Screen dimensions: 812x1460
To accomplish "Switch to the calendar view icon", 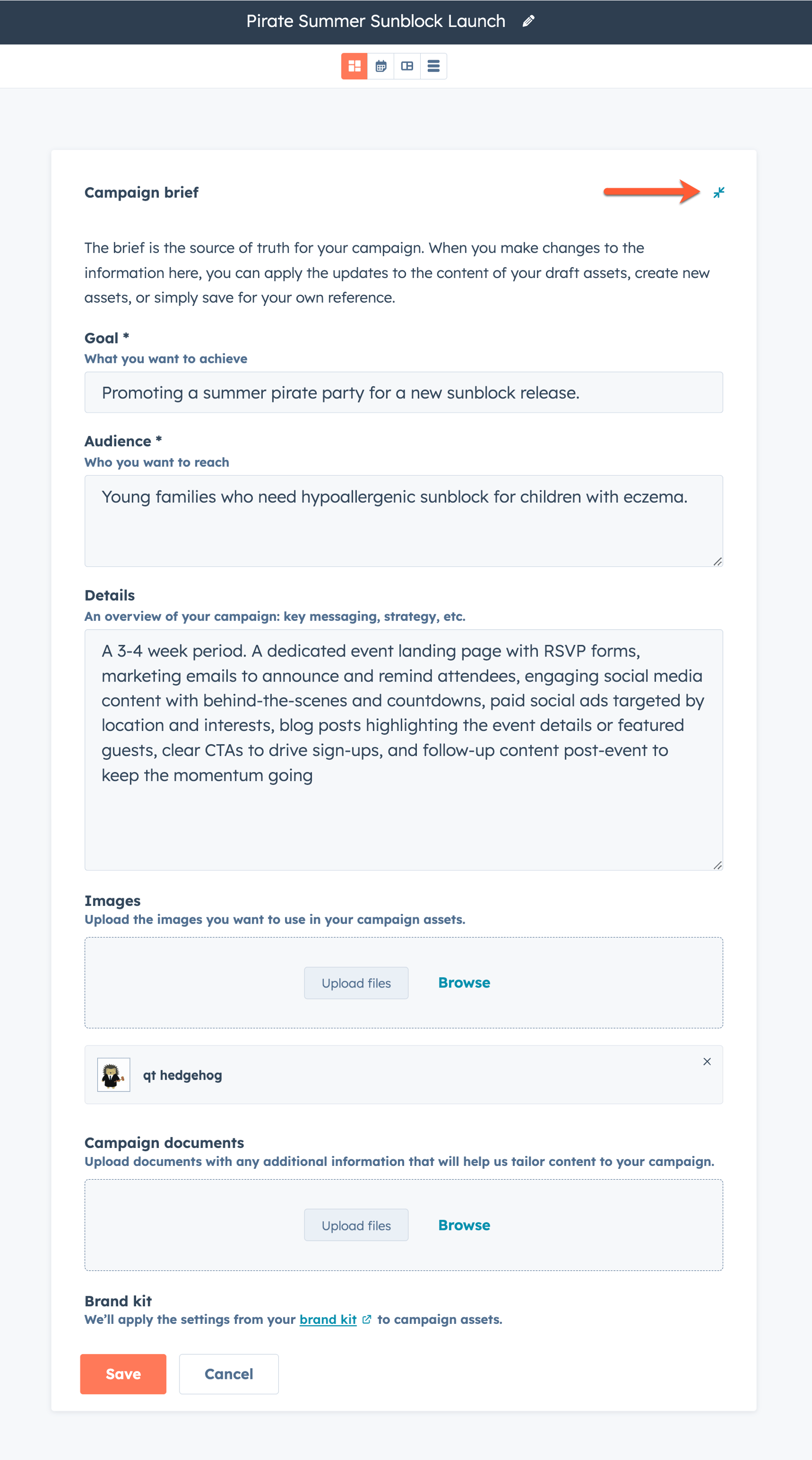I will coord(381,66).
